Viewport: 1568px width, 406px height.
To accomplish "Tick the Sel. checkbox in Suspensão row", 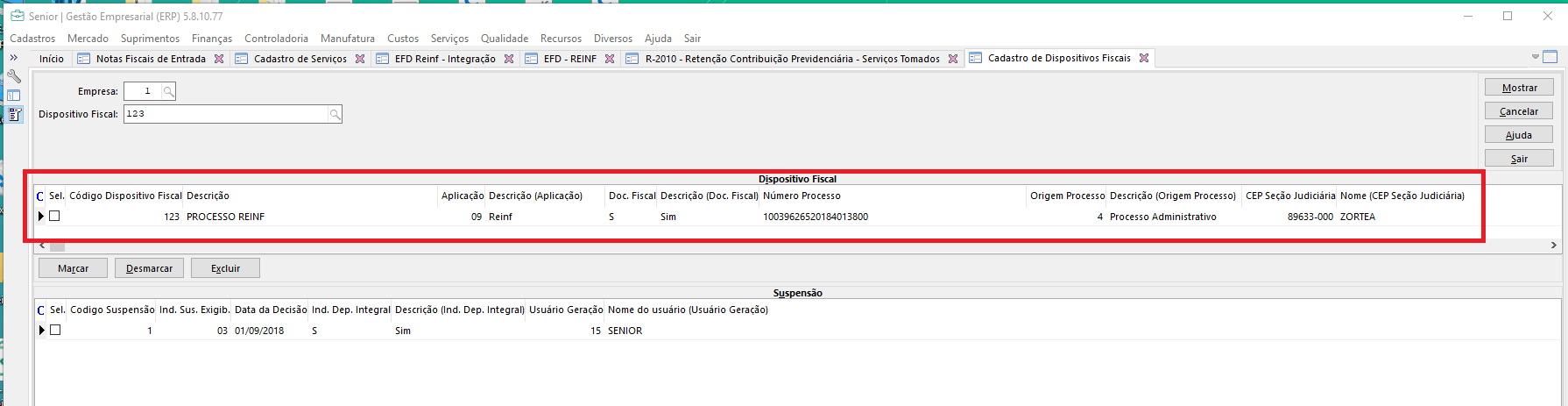I will [55, 330].
